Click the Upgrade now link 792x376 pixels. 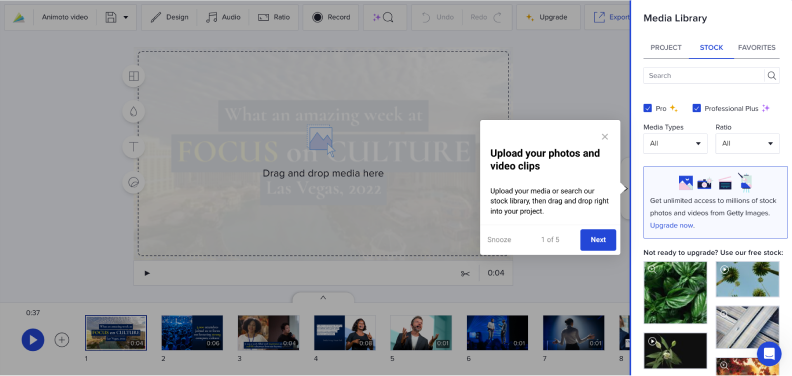pos(672,225)
